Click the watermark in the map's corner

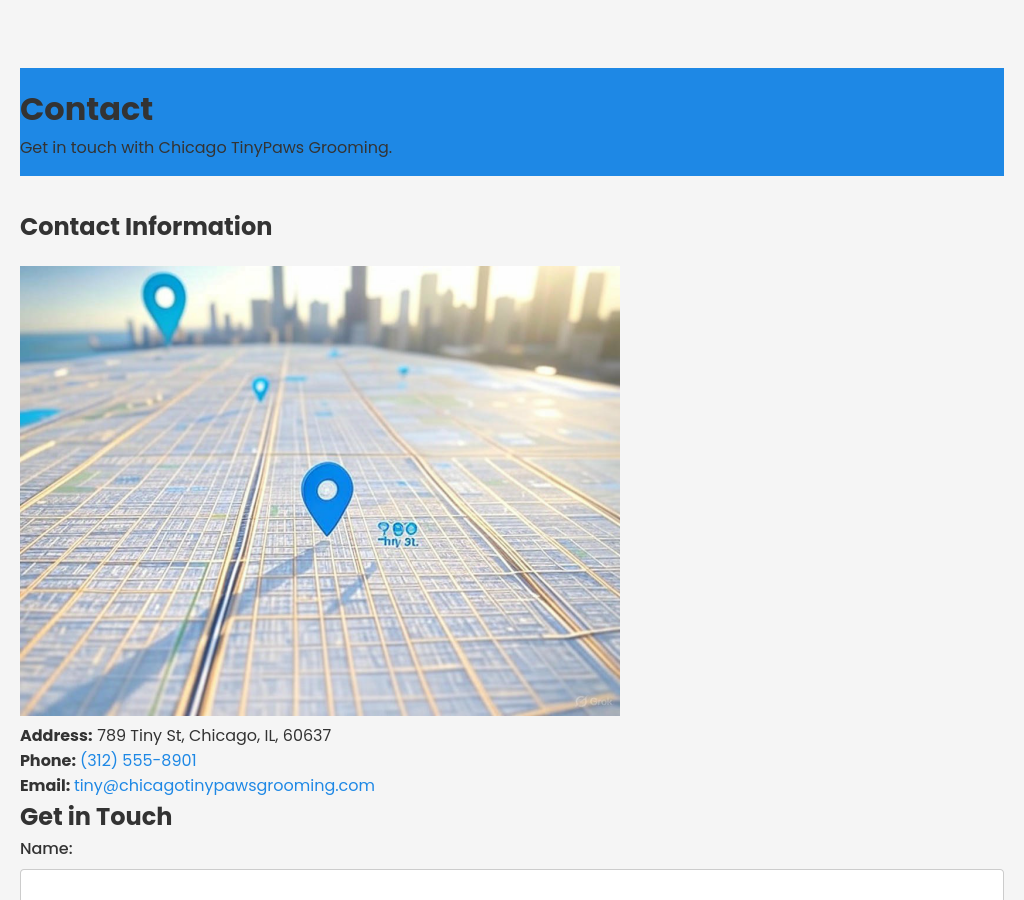click(594, 701)
